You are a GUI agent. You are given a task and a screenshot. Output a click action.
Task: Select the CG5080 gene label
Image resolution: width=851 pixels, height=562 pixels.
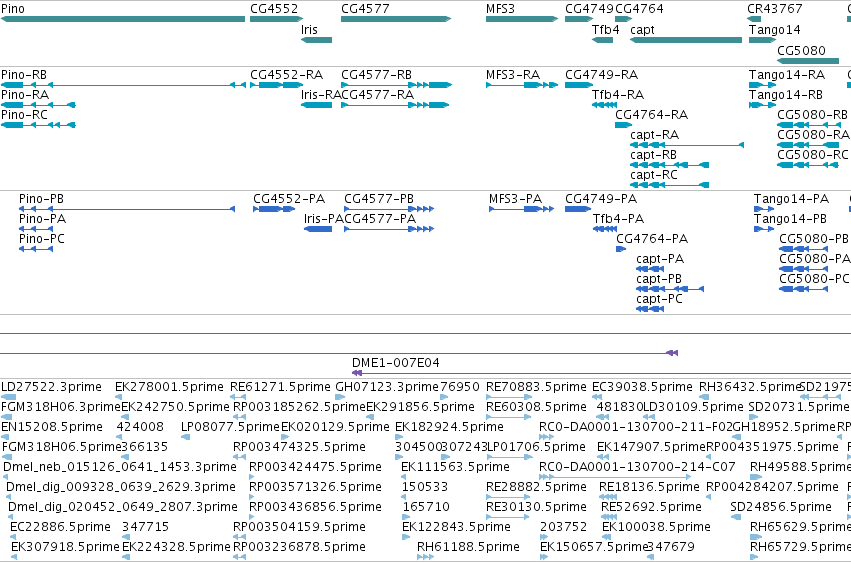click(x=801, y=50)
